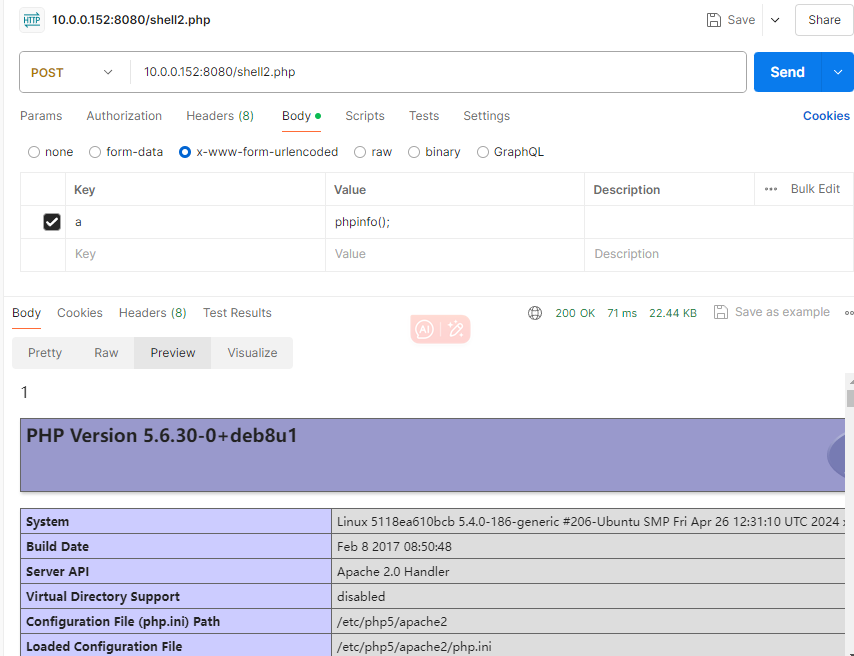Click the Save text button

[741, 20]
